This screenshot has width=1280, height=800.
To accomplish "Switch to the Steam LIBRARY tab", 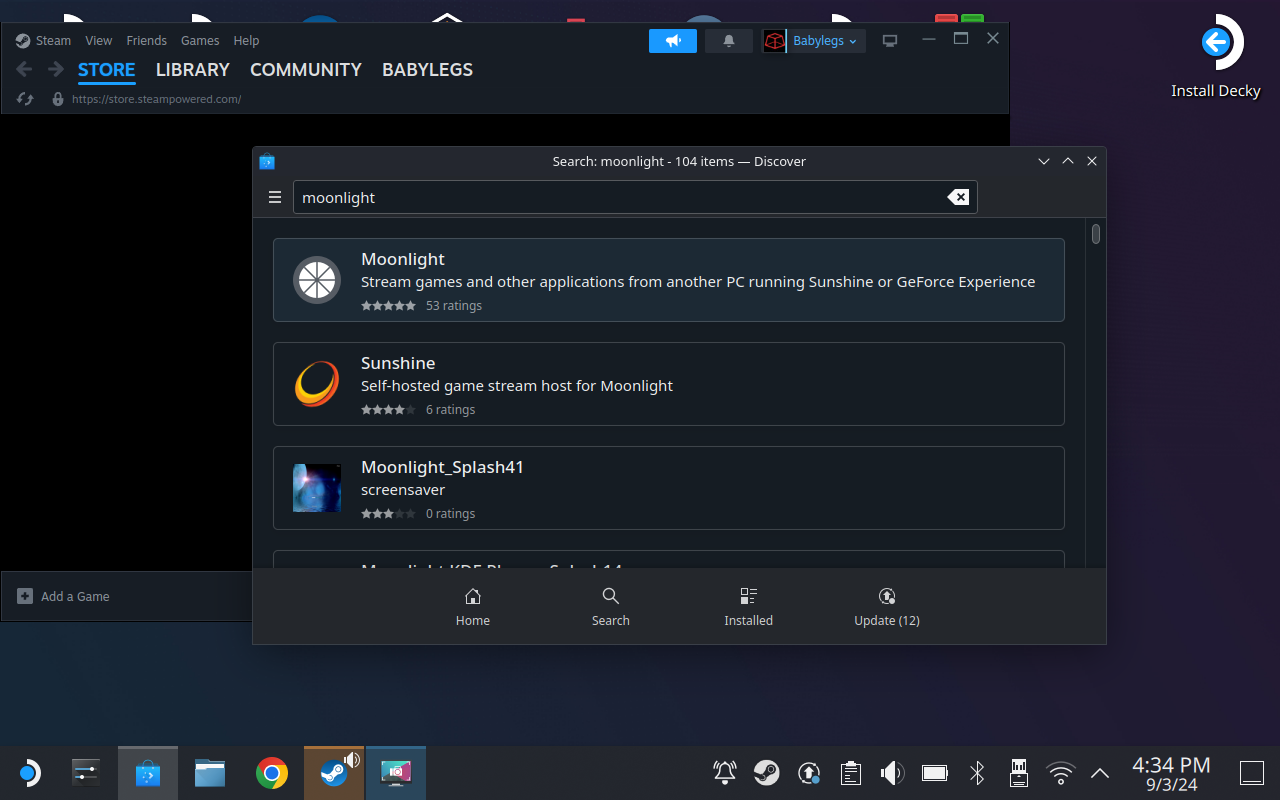I will click(193, 70).
